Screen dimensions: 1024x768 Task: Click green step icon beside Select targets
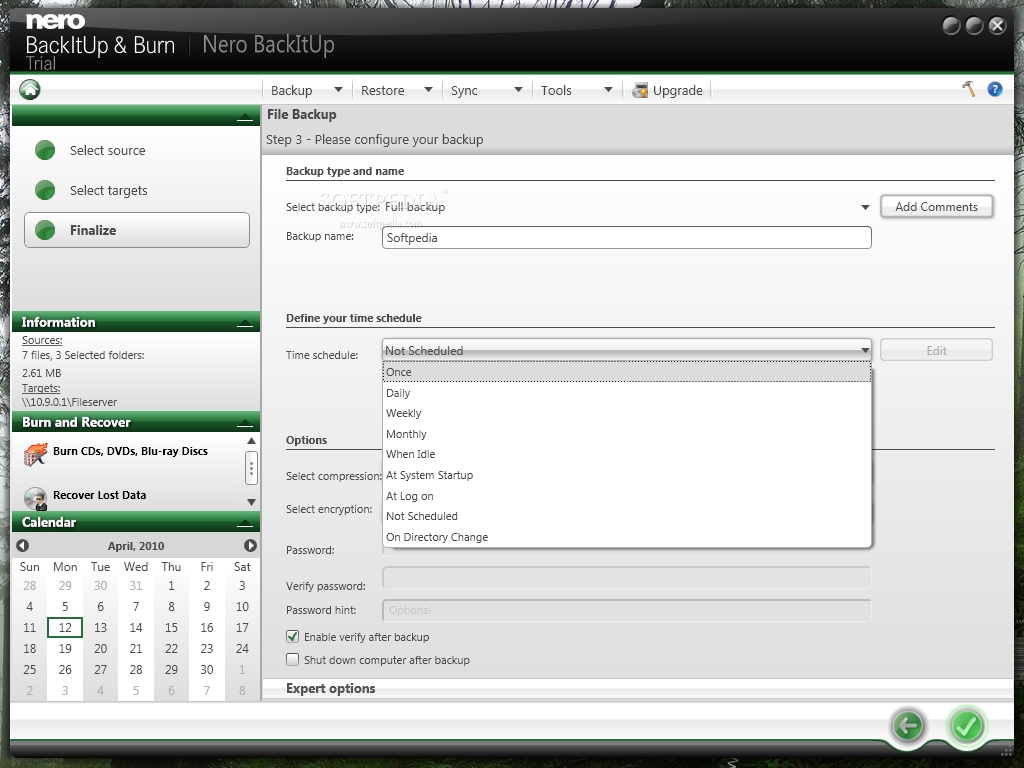[x=45, y=190]
